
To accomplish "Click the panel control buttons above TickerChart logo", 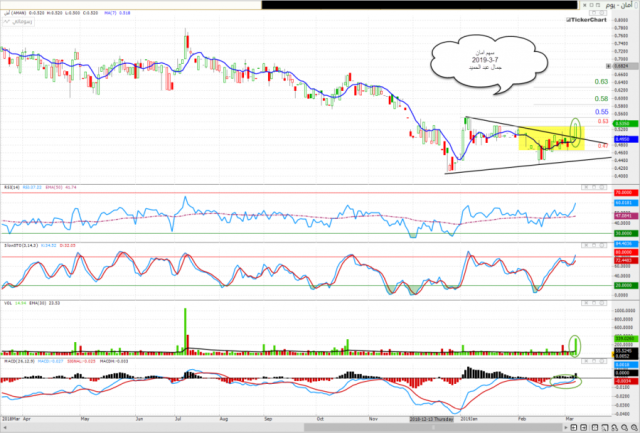I will point(598,13).
